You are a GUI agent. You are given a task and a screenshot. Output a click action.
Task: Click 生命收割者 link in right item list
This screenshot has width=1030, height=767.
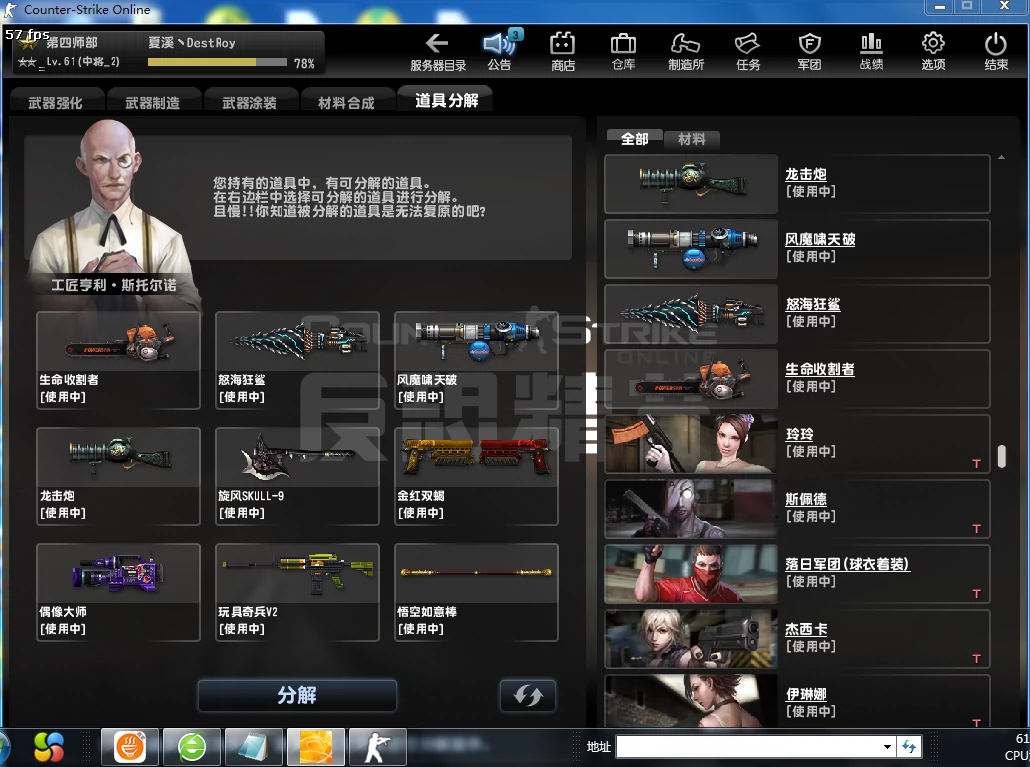pyautogui.click(x=820, y=369)
